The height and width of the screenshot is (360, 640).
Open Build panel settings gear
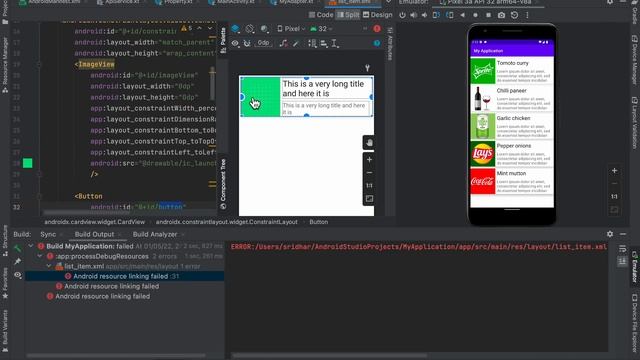pos(610,234)
